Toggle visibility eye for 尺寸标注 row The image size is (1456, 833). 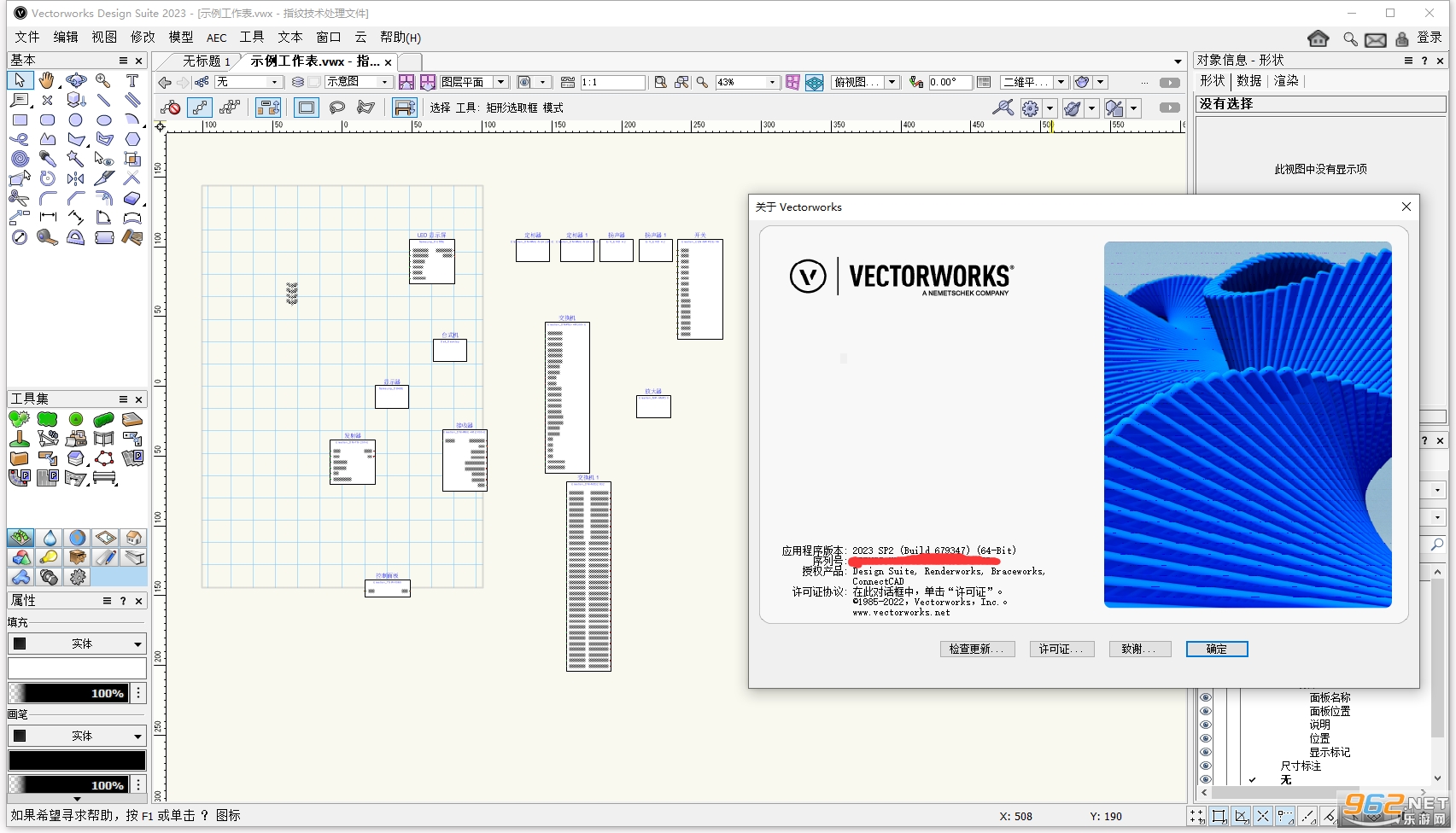pos(1206,766)
